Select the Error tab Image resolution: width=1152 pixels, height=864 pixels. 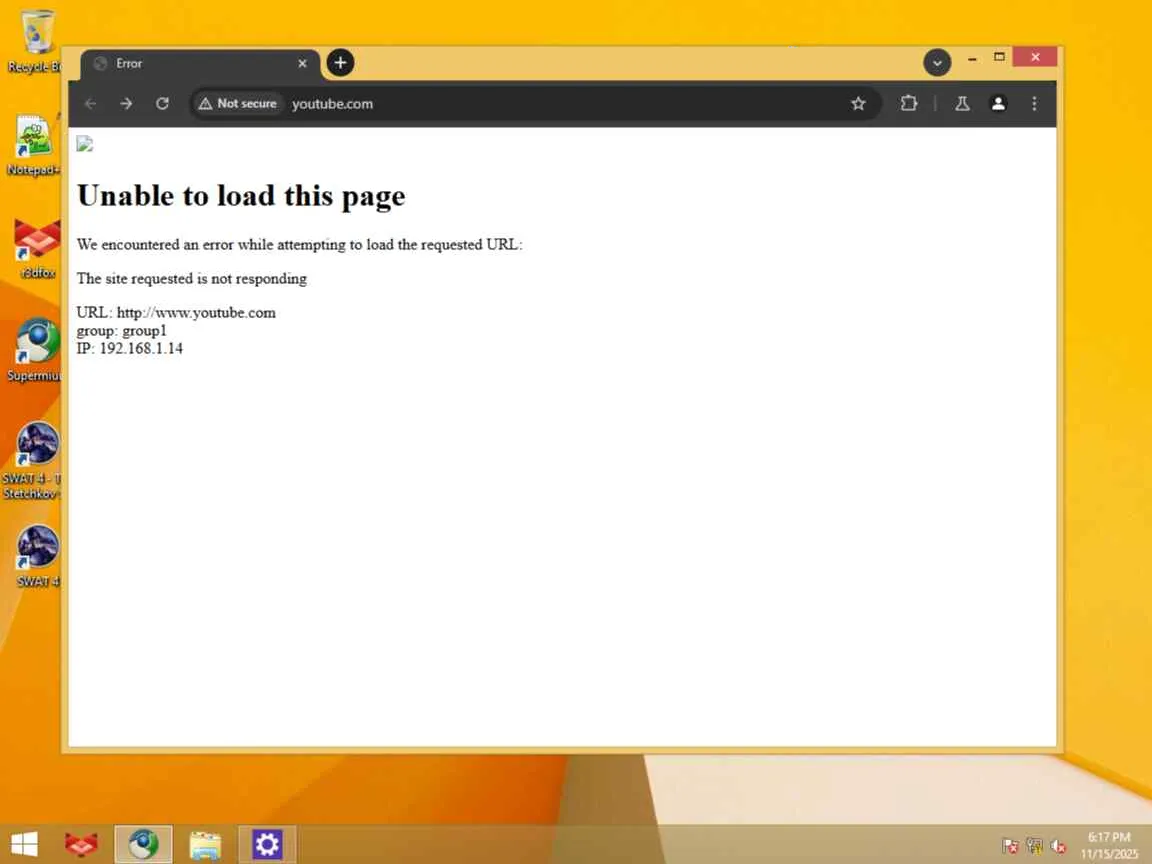click(x=200, y=64)
